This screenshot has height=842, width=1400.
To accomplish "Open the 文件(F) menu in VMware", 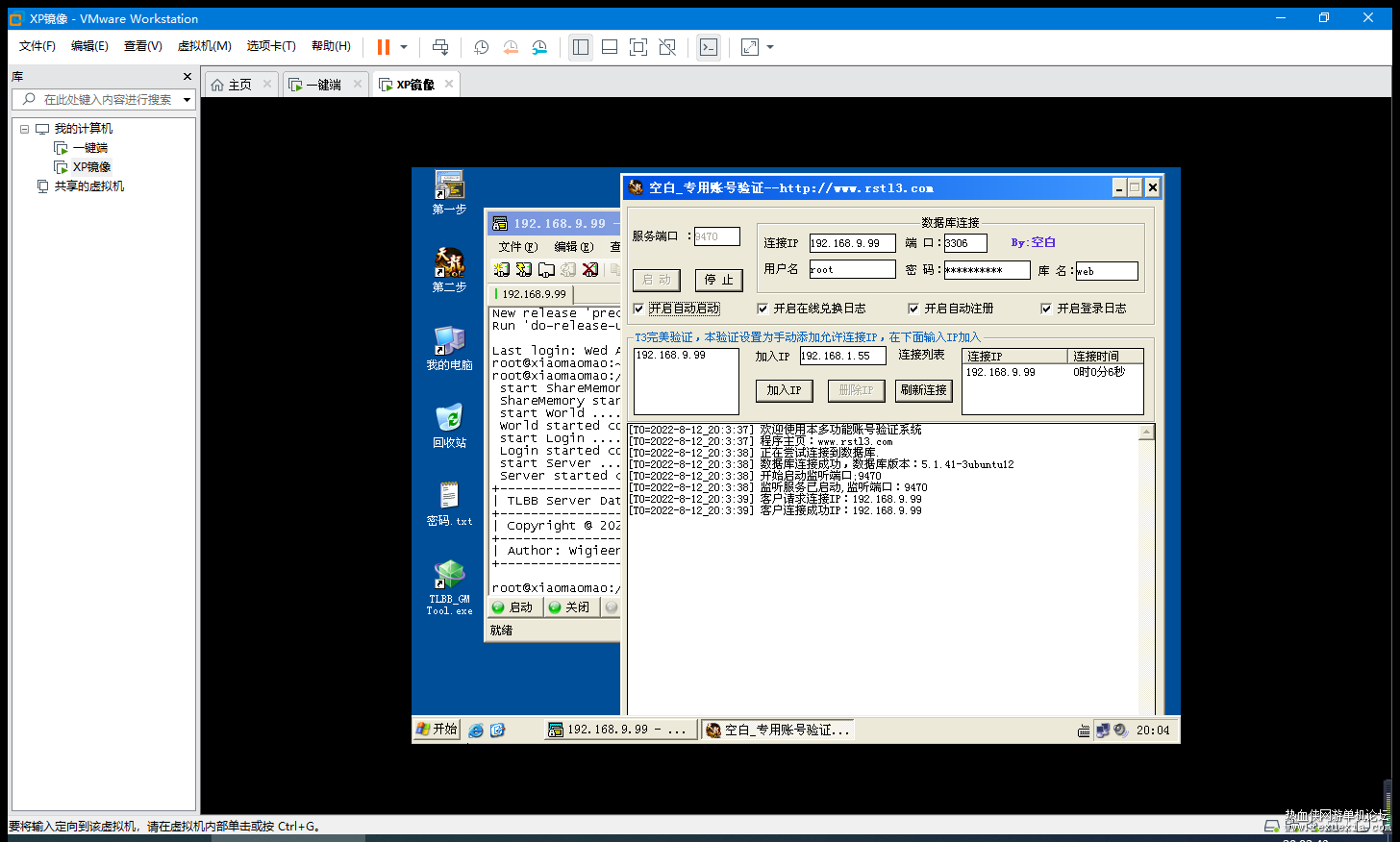I will [x=37, y=46].
